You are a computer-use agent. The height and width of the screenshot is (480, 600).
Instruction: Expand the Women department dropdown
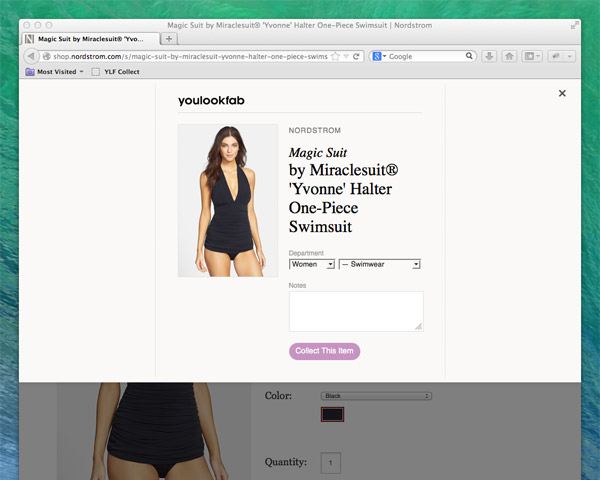coord(311,264)
